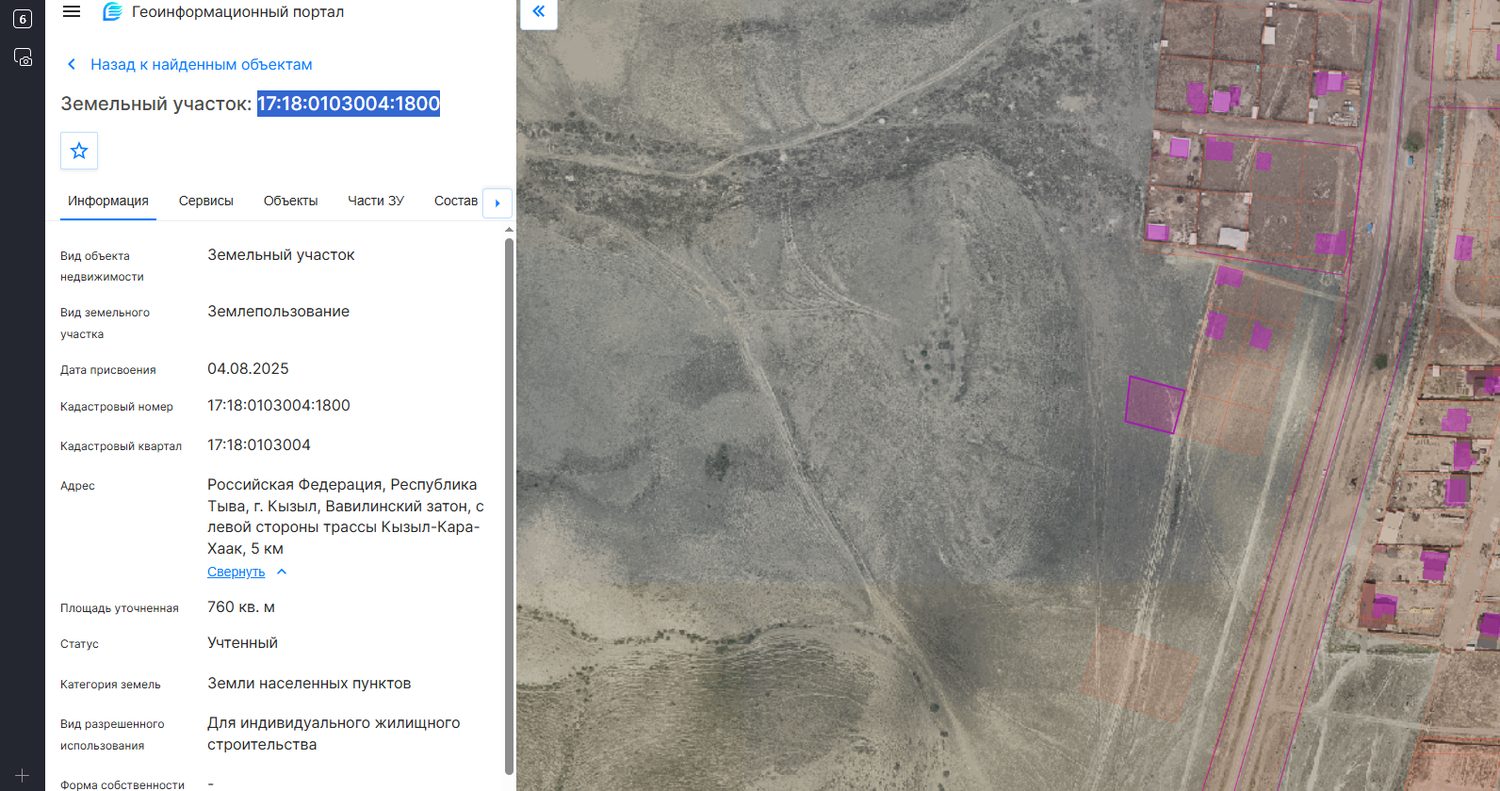Open the Состав tab
The height and width of the screenshot is (791, 1500).
point(456,201)
